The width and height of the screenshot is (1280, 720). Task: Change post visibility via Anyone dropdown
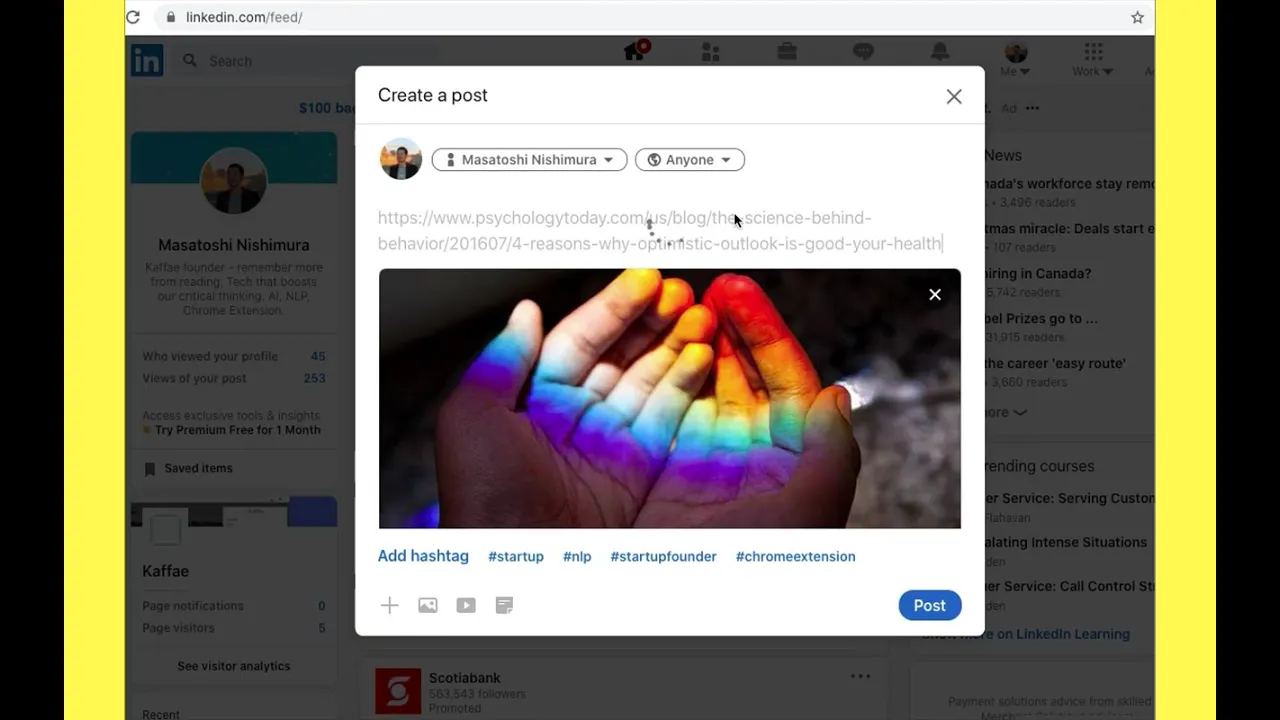690,160
